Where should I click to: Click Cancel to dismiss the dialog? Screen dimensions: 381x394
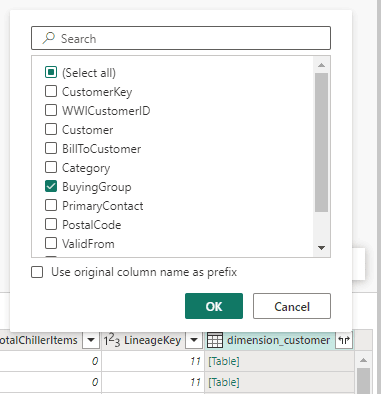pyautogui.click(x=292, y=306)
